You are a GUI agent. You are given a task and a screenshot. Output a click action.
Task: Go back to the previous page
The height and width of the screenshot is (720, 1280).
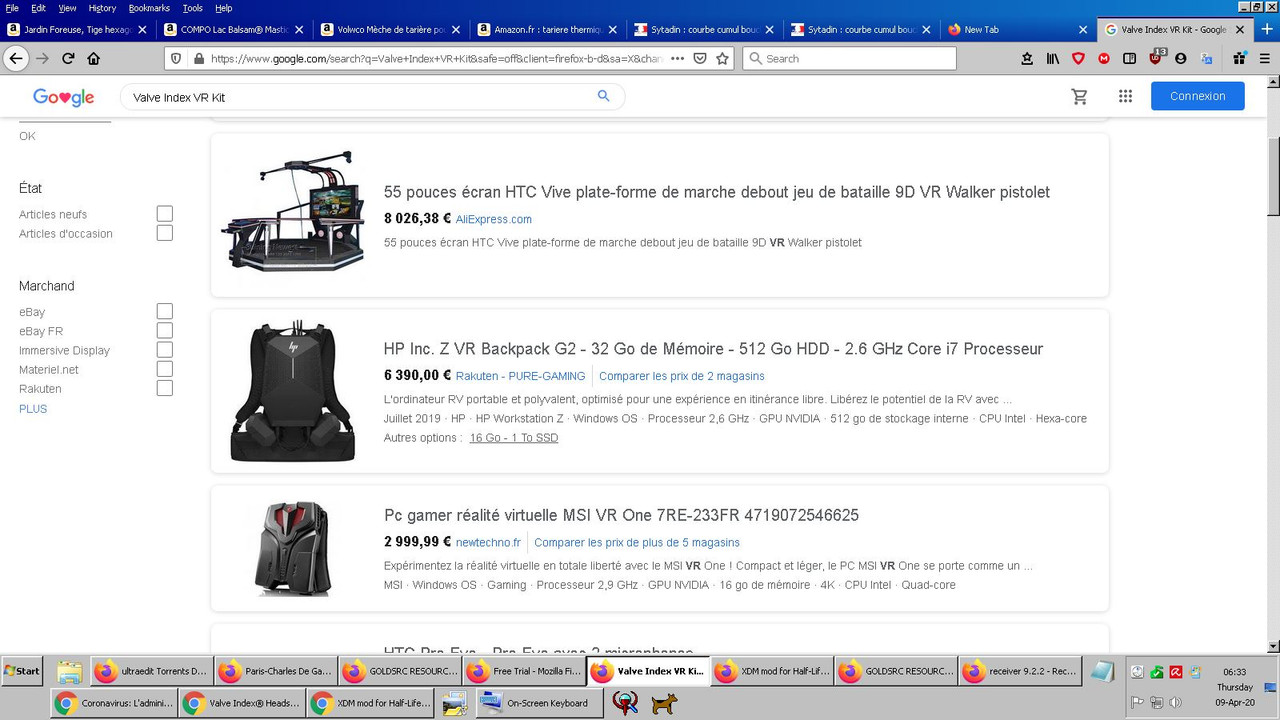(x=16, y=59)
